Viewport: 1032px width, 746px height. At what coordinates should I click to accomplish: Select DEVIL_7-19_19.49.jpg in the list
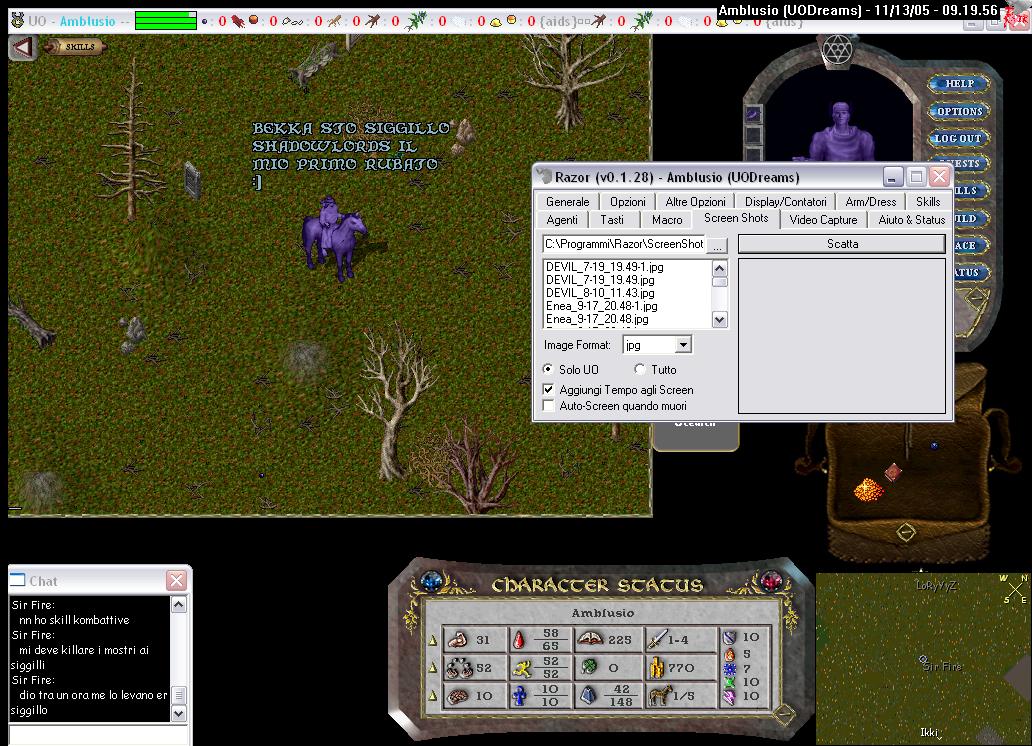[600, 280]
